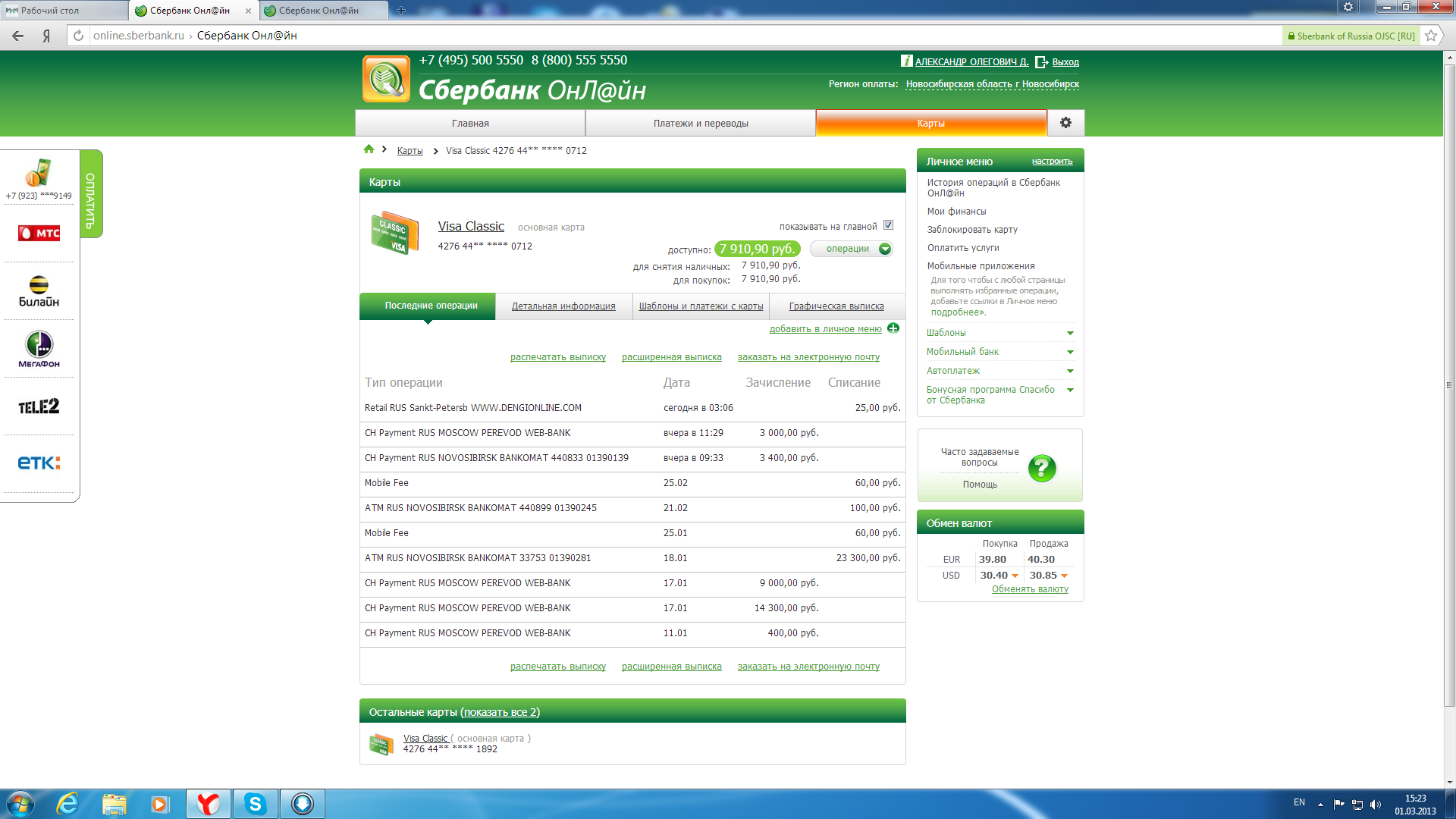The image size is (1456, 819).
Task: Open Помощь link in FAQ box
Action: (x=980, y=485)
